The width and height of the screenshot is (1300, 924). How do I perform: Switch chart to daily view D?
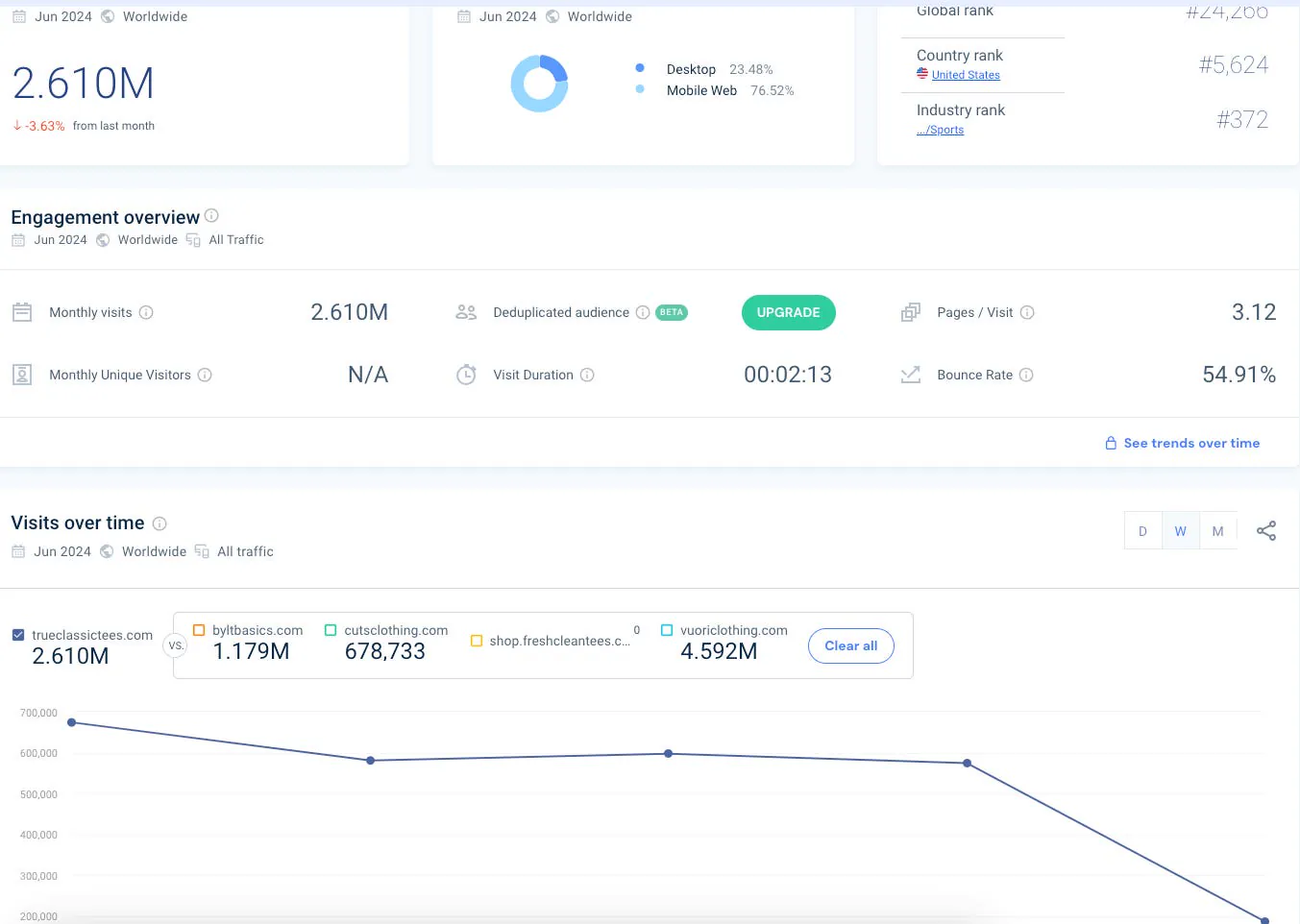coord(1142,531)
